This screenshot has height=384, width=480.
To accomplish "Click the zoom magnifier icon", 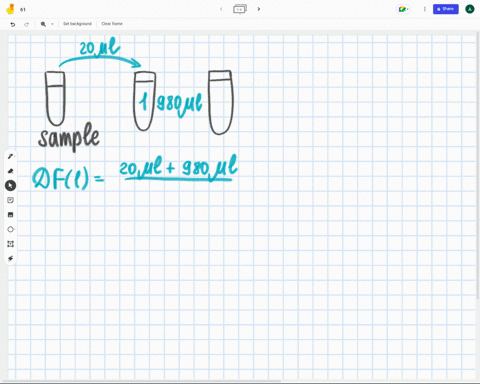I will pyautogui.click(x=43, y=24).
